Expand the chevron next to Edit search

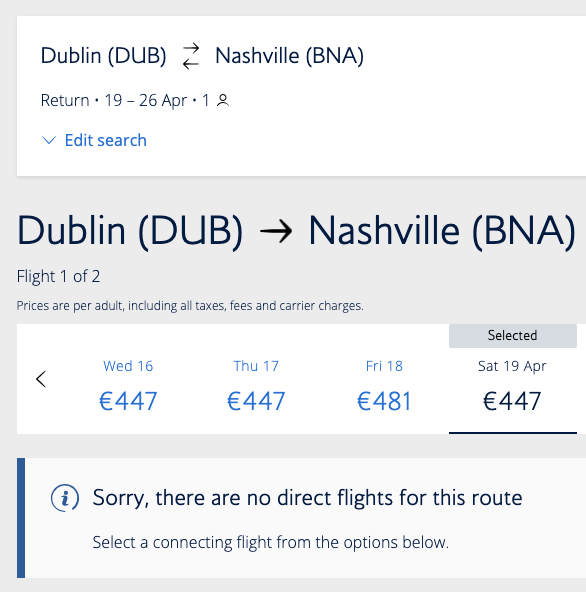[49, 140]
